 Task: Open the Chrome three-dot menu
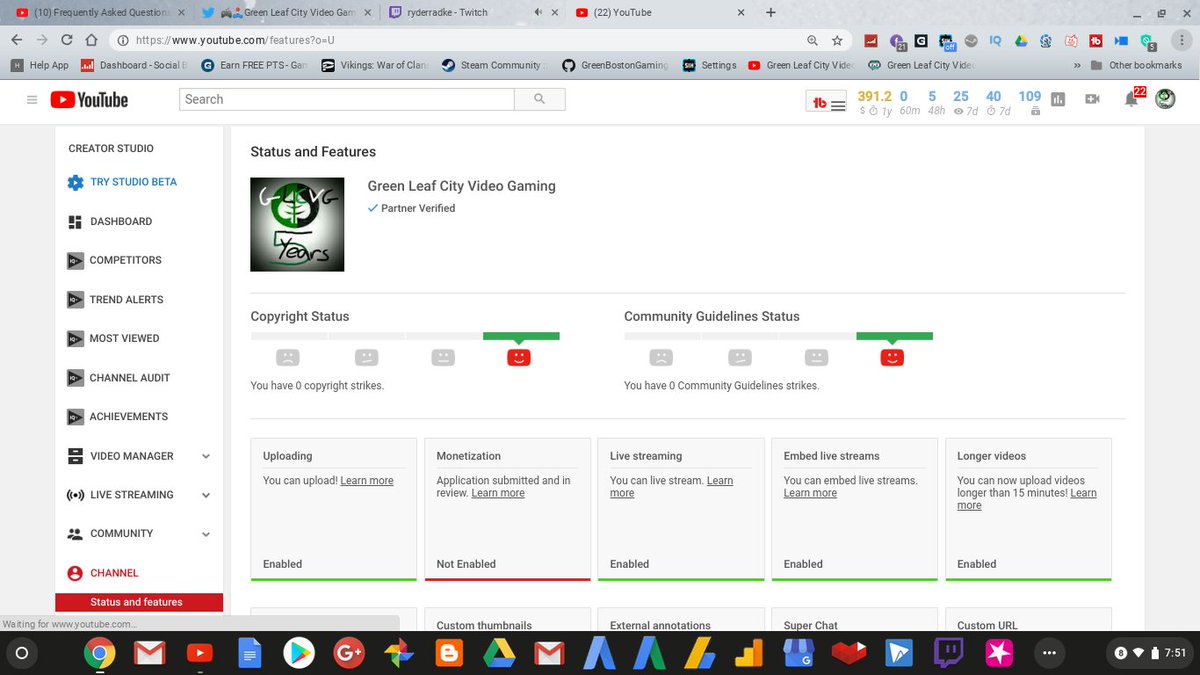[x=1183, y=40]
